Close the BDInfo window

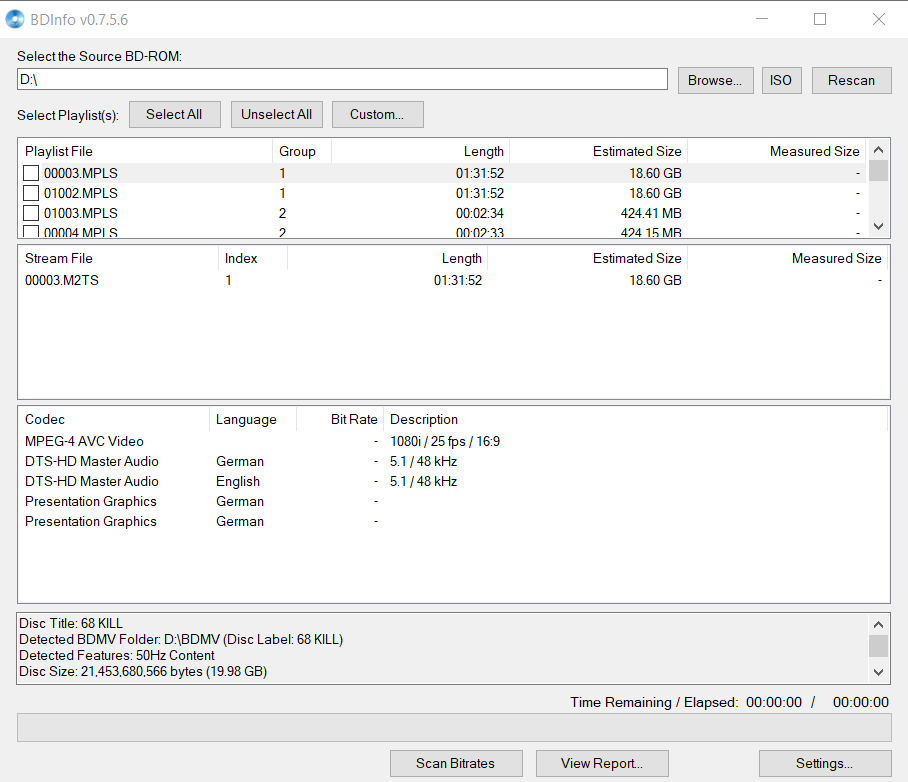(x=878, y=19)
